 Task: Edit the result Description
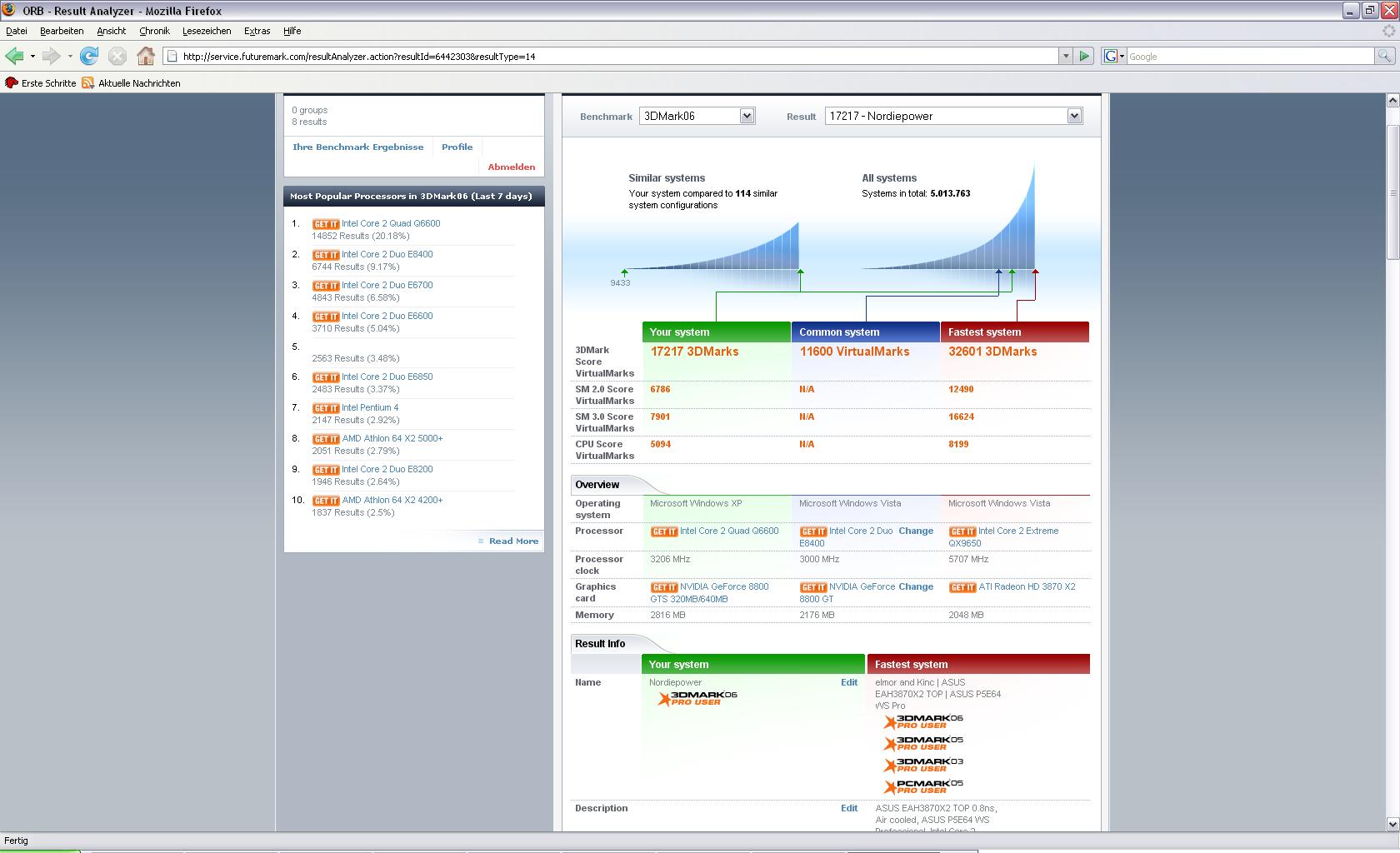click(x=849, y=809)
